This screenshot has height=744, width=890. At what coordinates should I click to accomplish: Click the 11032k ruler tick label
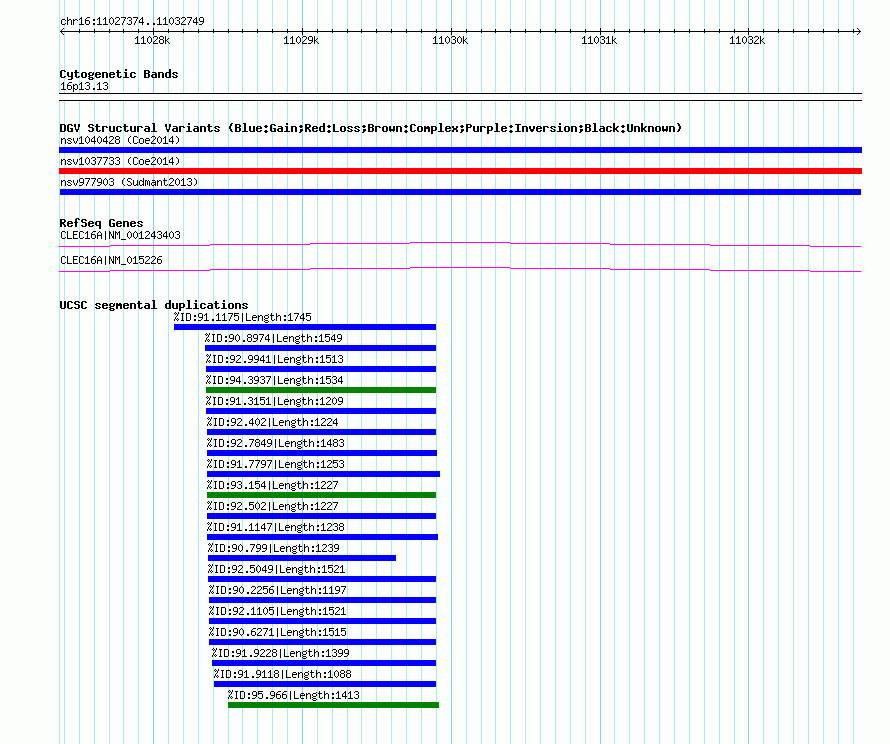click(x=747, y=40)
